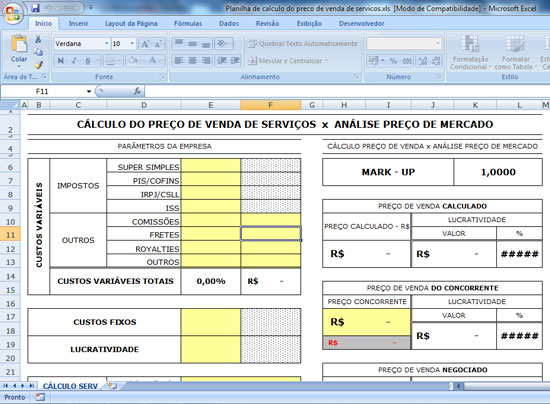Expand the Número group dialog launcher
The image size is (550, 404).
click(x=439, y=76)
